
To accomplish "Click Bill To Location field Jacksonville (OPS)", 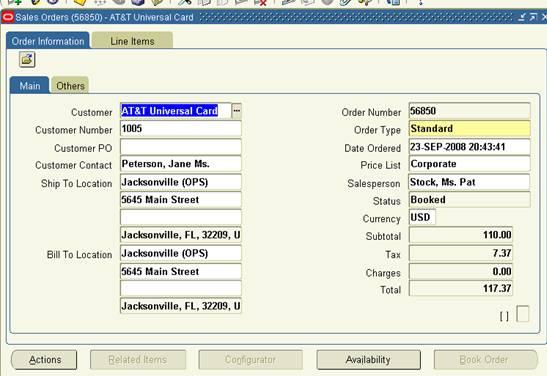I will (181, 253).
